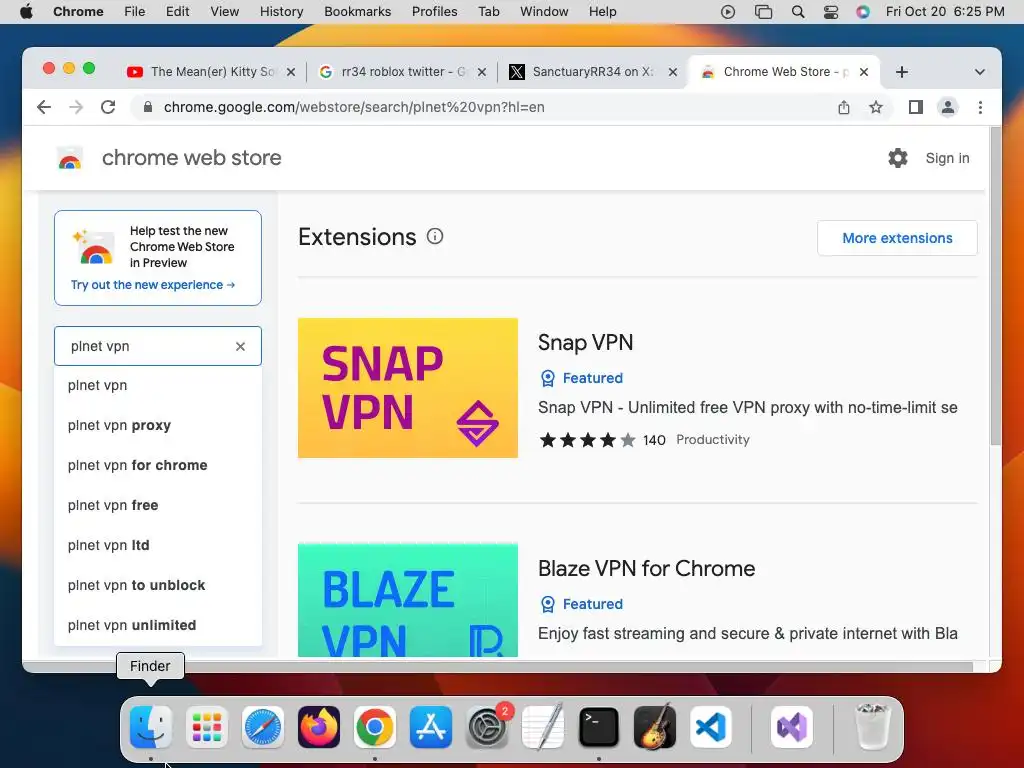Screen dimensions: 1024x768
Task: Share this page from the address bar
Action: click(844, 107)
